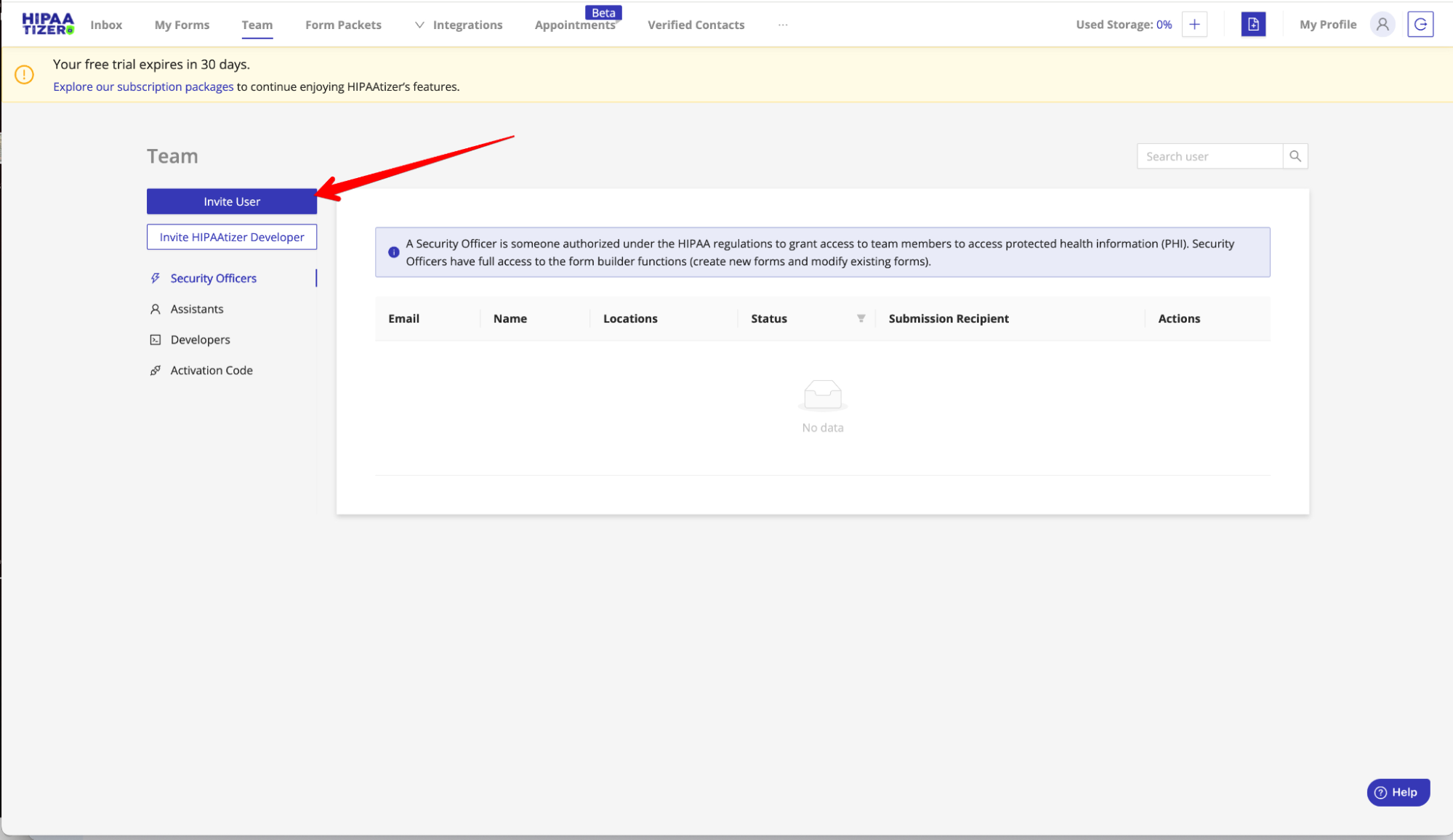Click the plus icon beside Used Storage
1453x840 pixels.
click(1194, 24)
